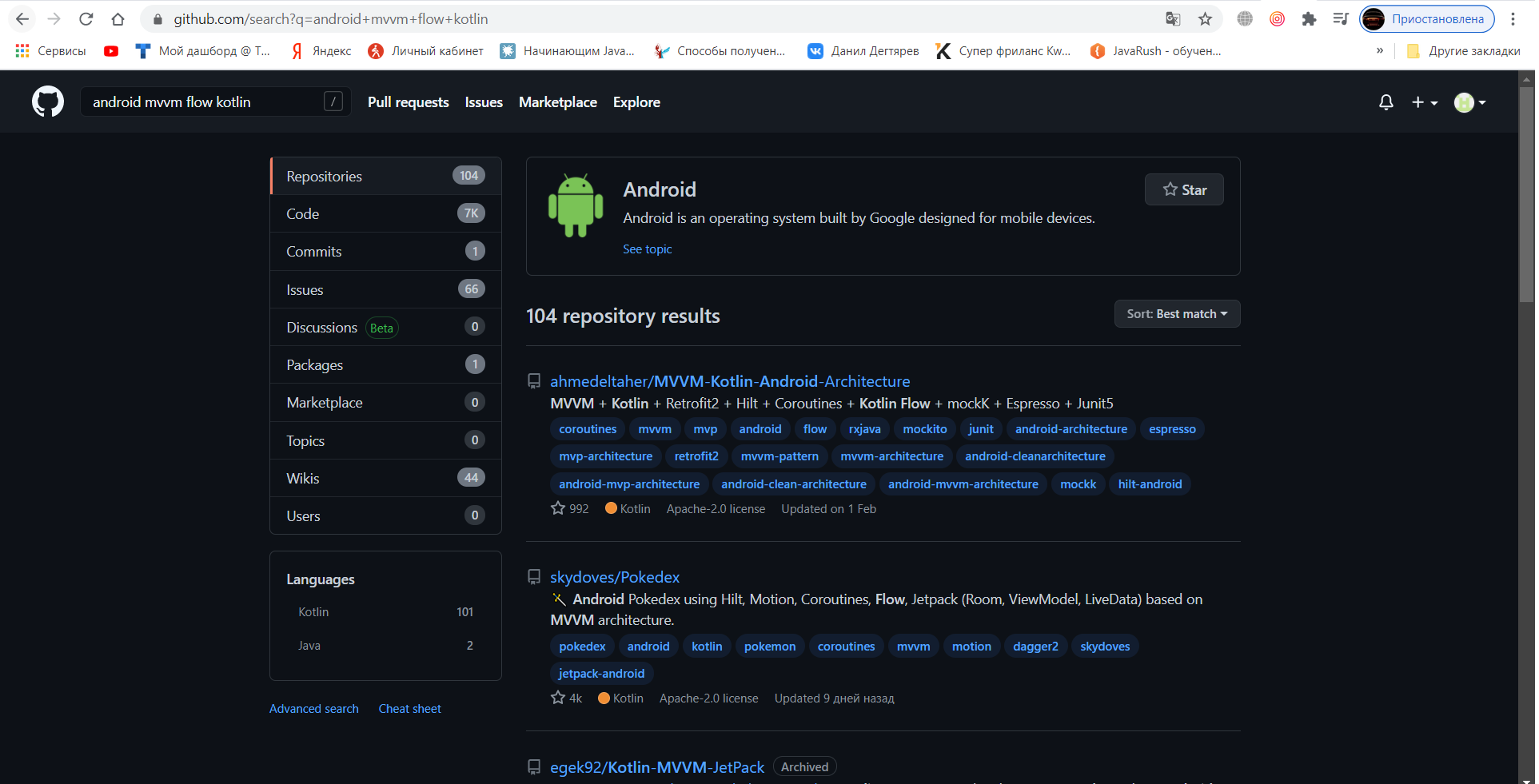This screenshot has width=1539, height=784.
Task: Click the Google Translate icon in address bar
Action: (1173, 19)
